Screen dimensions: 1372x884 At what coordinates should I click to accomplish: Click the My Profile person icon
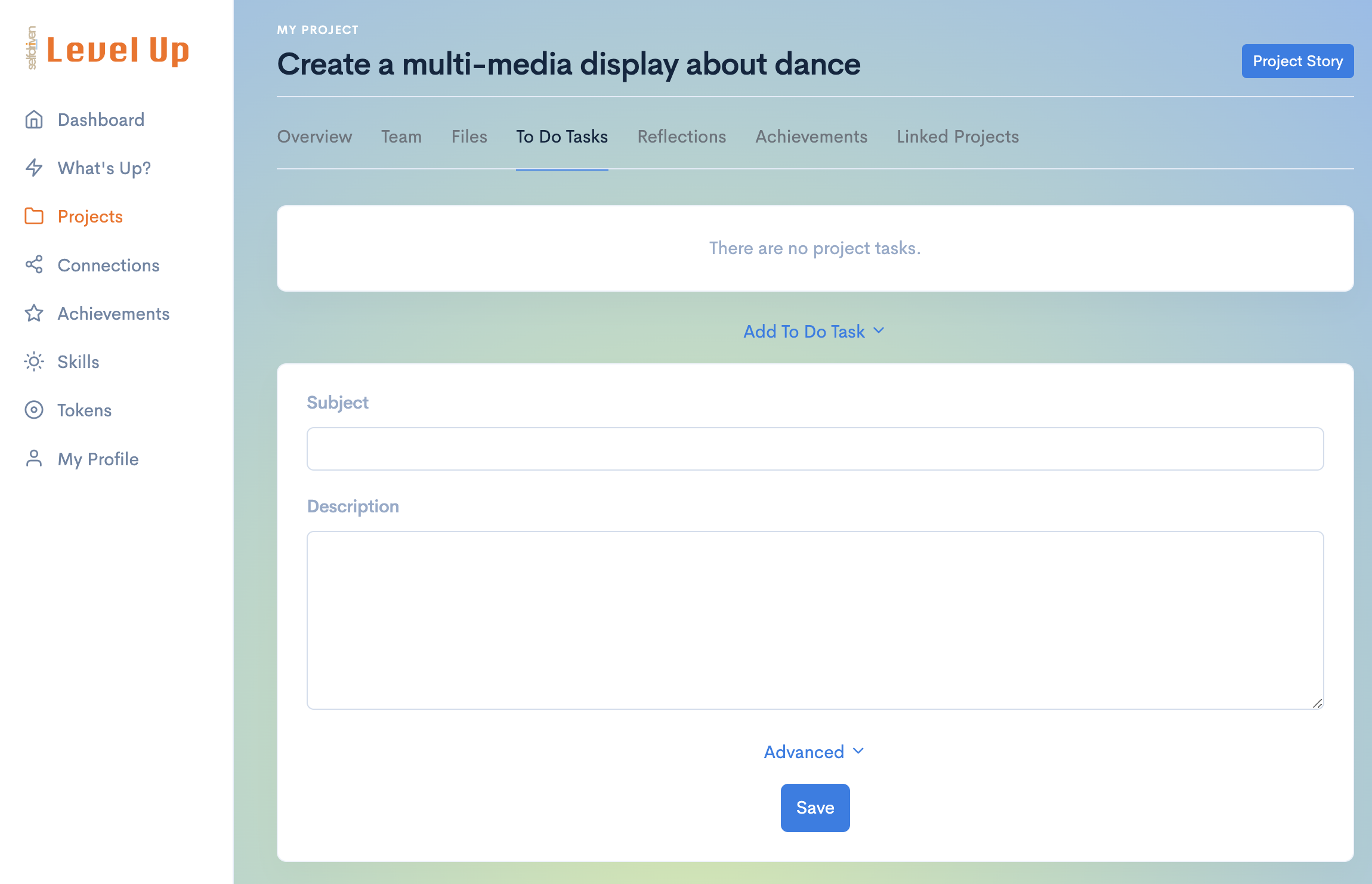[34, 459]
